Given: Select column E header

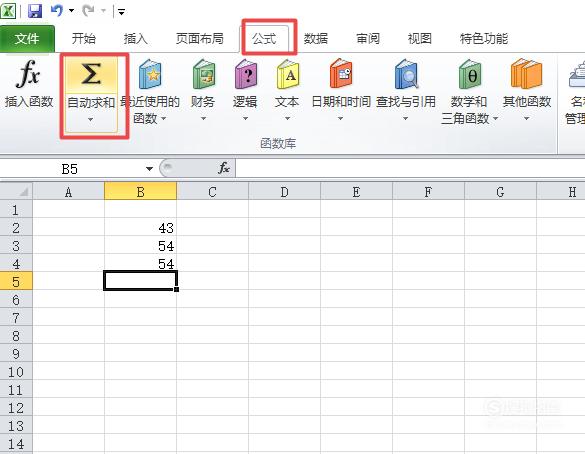Looking at the screenshot, I should point(356,192).
